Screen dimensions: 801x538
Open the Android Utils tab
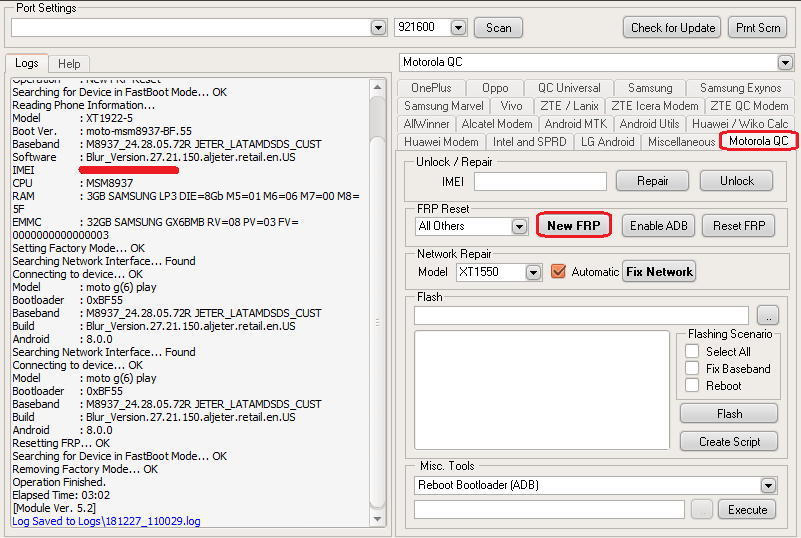pos(649,124)
